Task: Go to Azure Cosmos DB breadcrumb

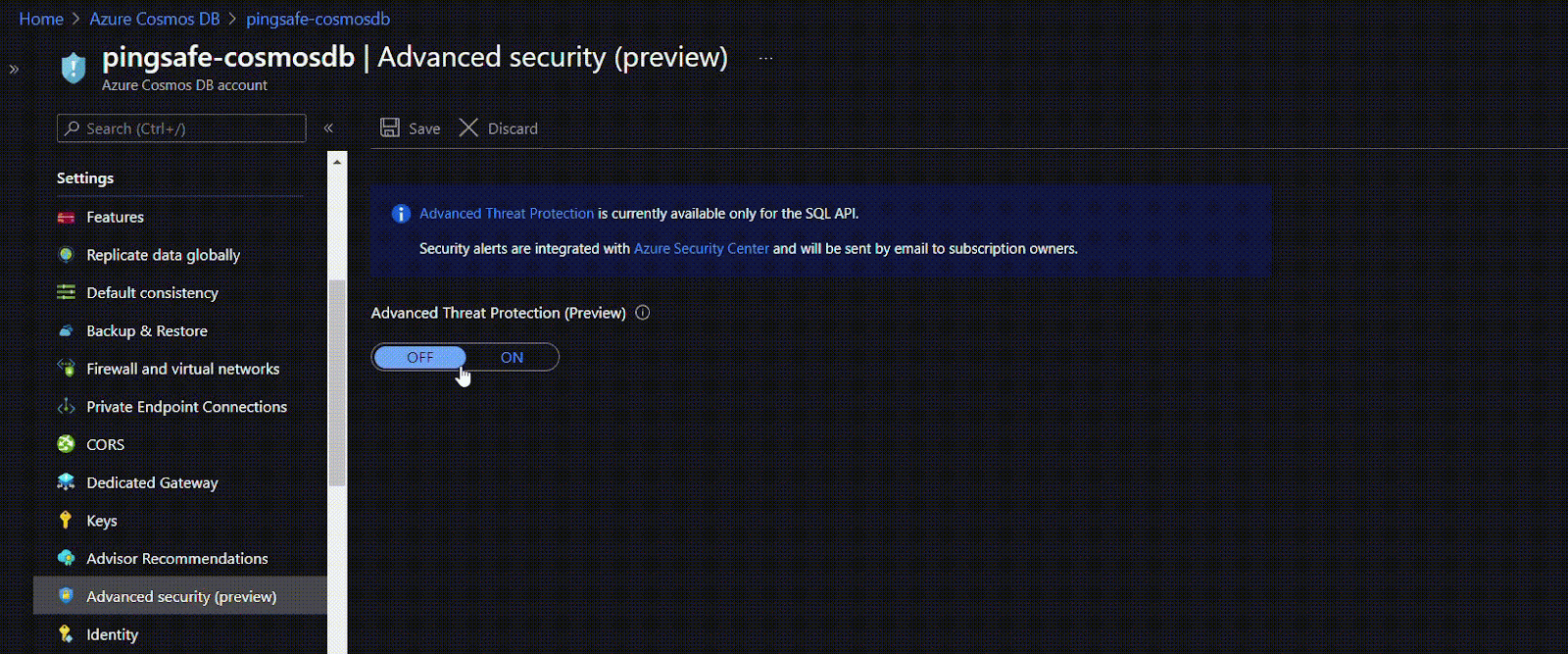Action: 155,19
